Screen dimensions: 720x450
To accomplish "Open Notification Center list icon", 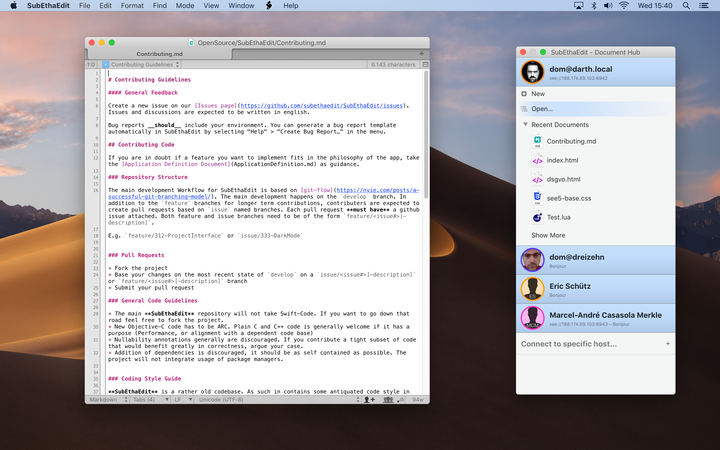I will pyautogui.click(x=703, y=6).
